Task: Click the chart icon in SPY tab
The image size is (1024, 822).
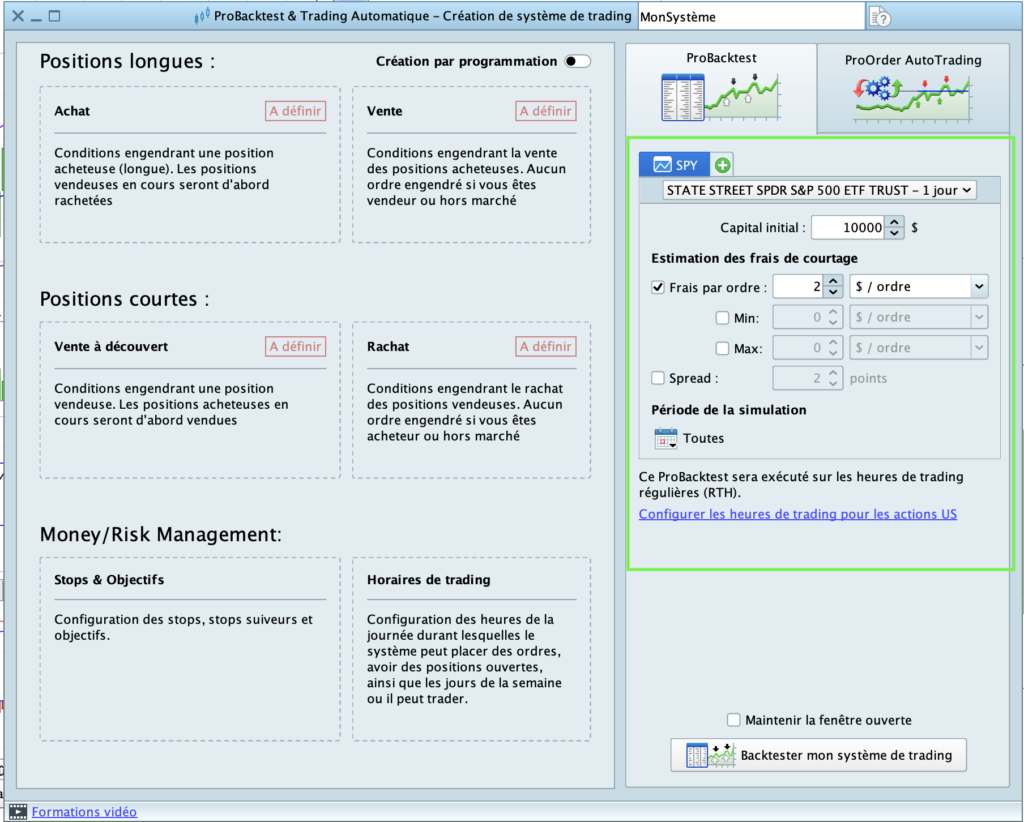Action: [x=662, y=165]
